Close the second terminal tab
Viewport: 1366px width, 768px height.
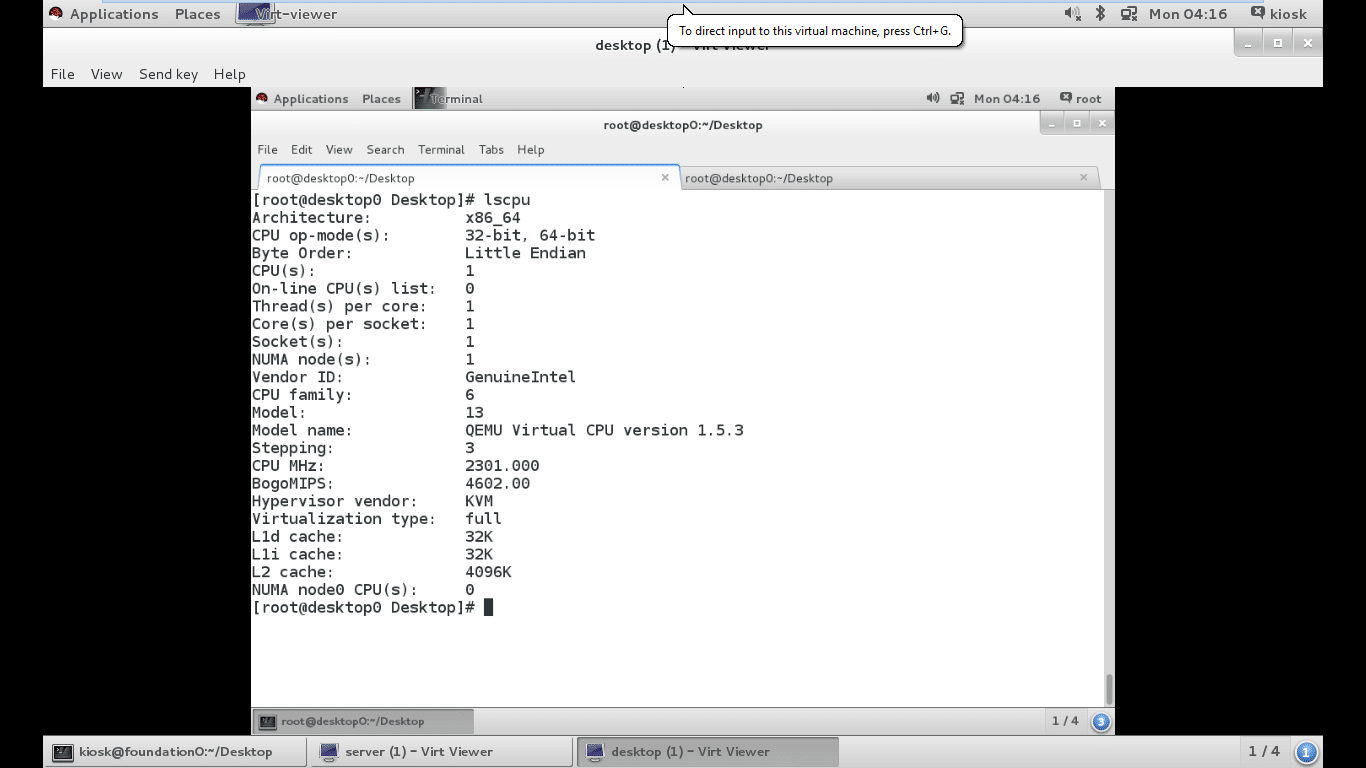pyautogui.click(x=1083, y=178)
